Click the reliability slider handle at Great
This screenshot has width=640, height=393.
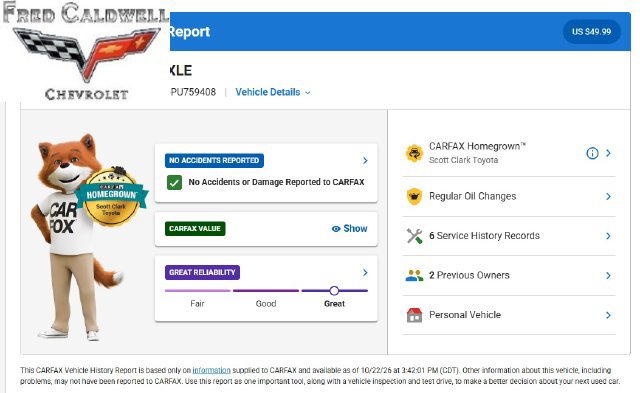pyautogui.click(x=334, y=291)
